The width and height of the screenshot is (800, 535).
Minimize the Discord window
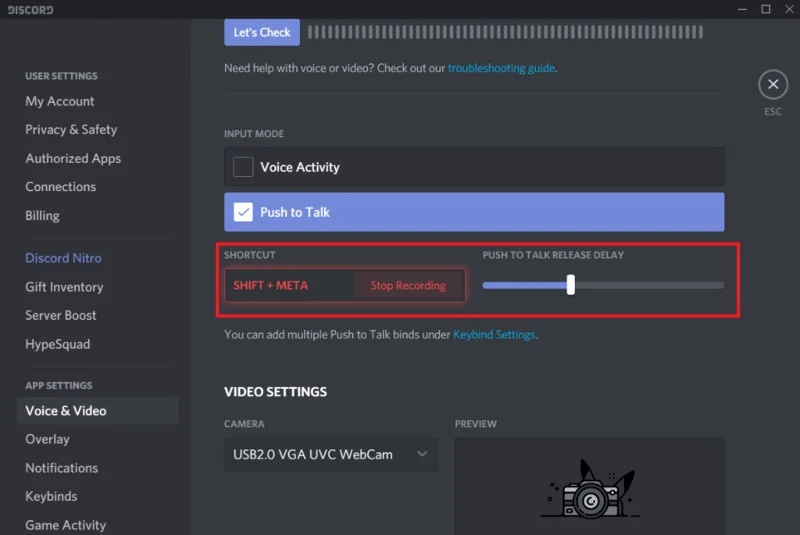742,9
